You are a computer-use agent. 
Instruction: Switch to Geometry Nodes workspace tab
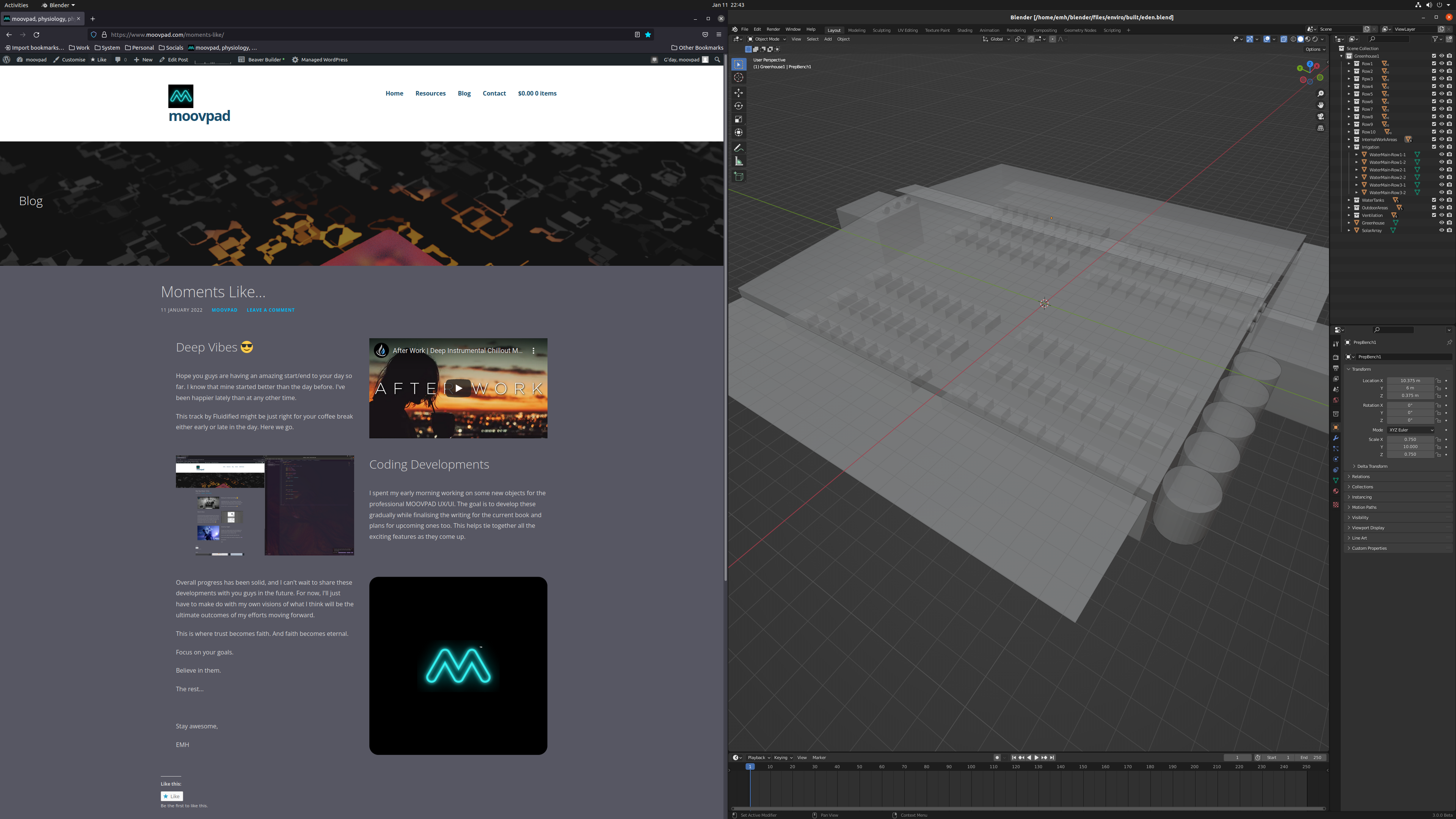tap(1079, 30)
